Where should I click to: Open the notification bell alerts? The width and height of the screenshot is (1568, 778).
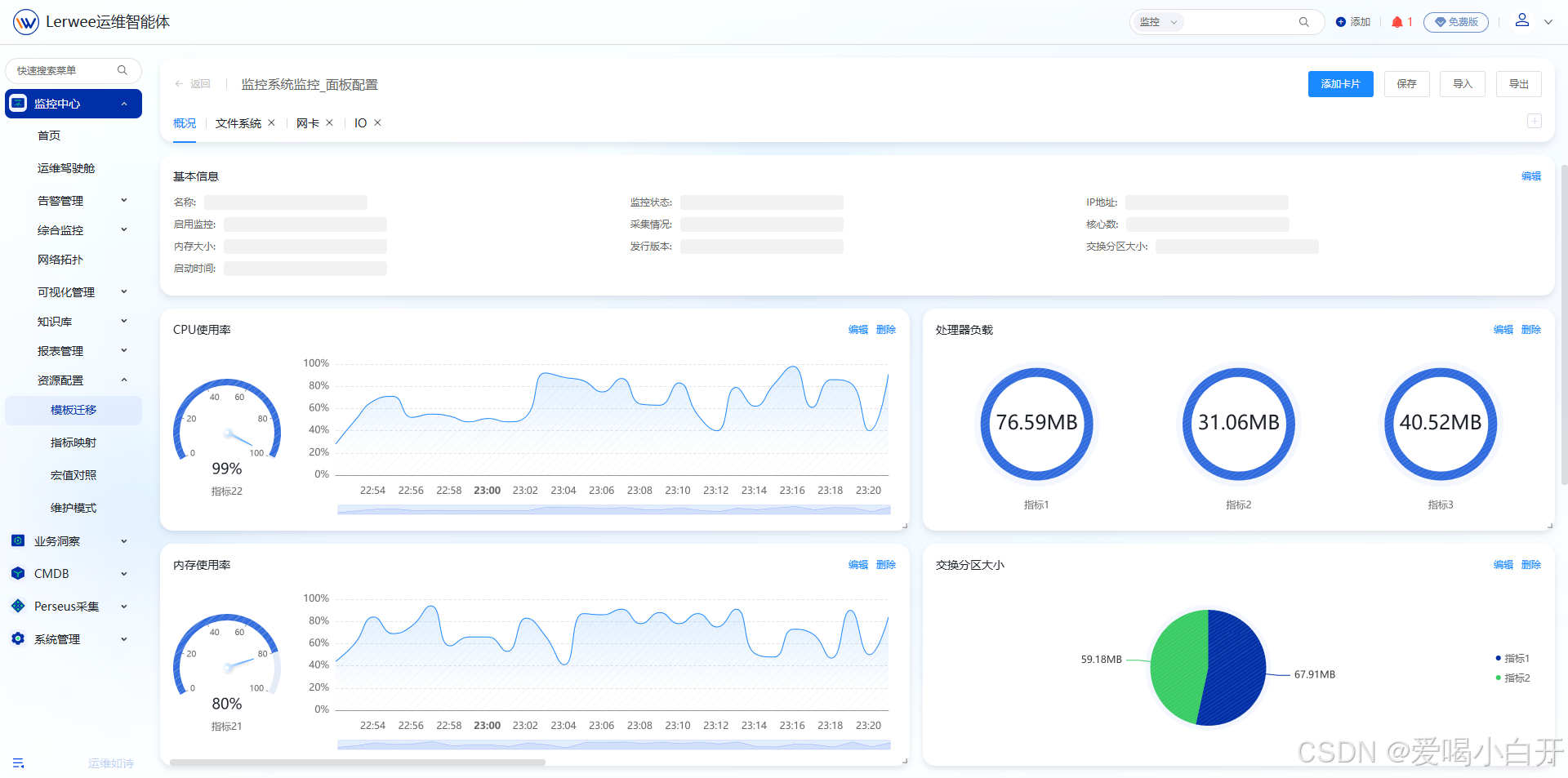click(x=1397, y=22)
